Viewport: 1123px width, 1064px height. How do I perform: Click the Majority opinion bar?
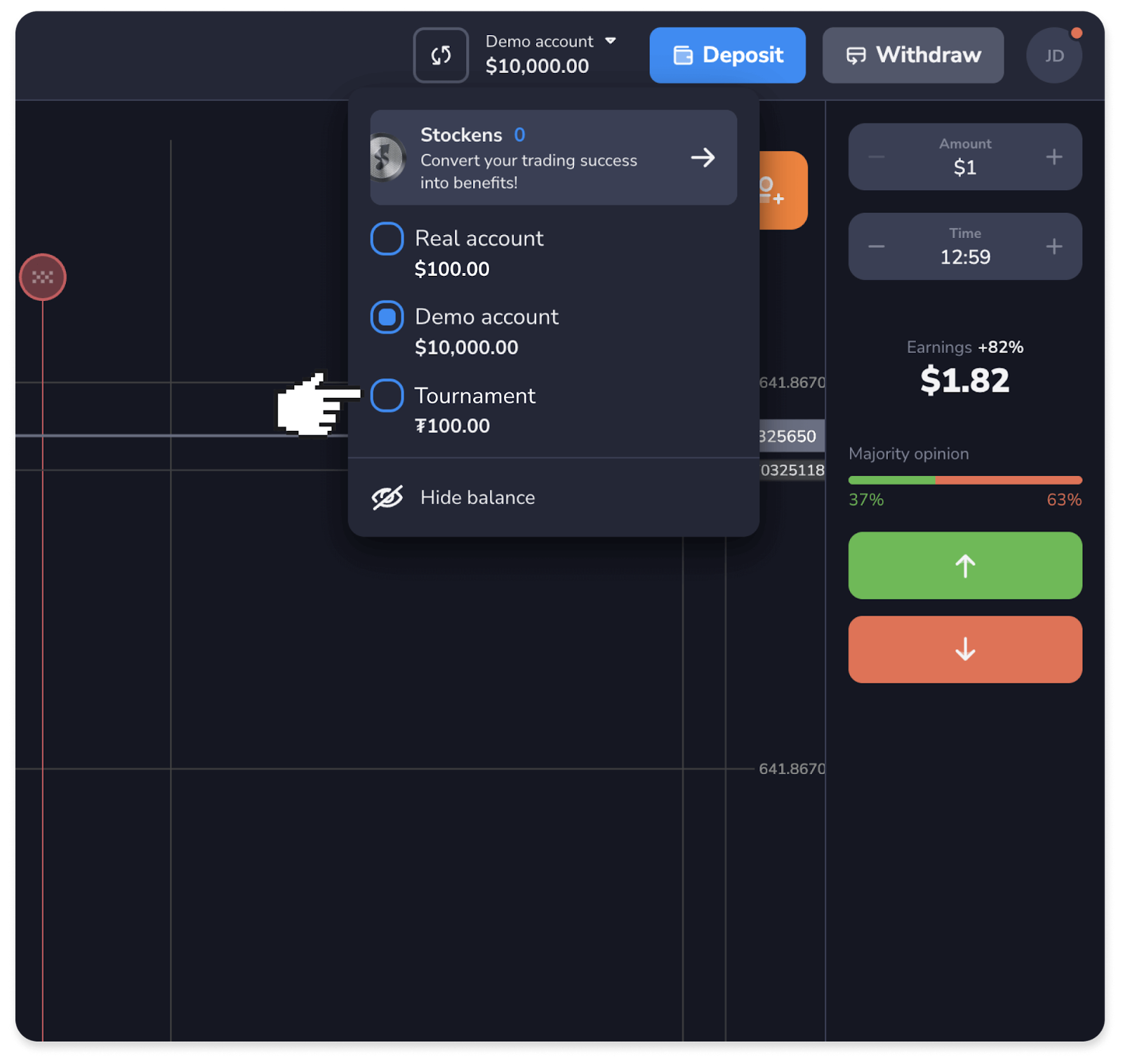[964, 481]
